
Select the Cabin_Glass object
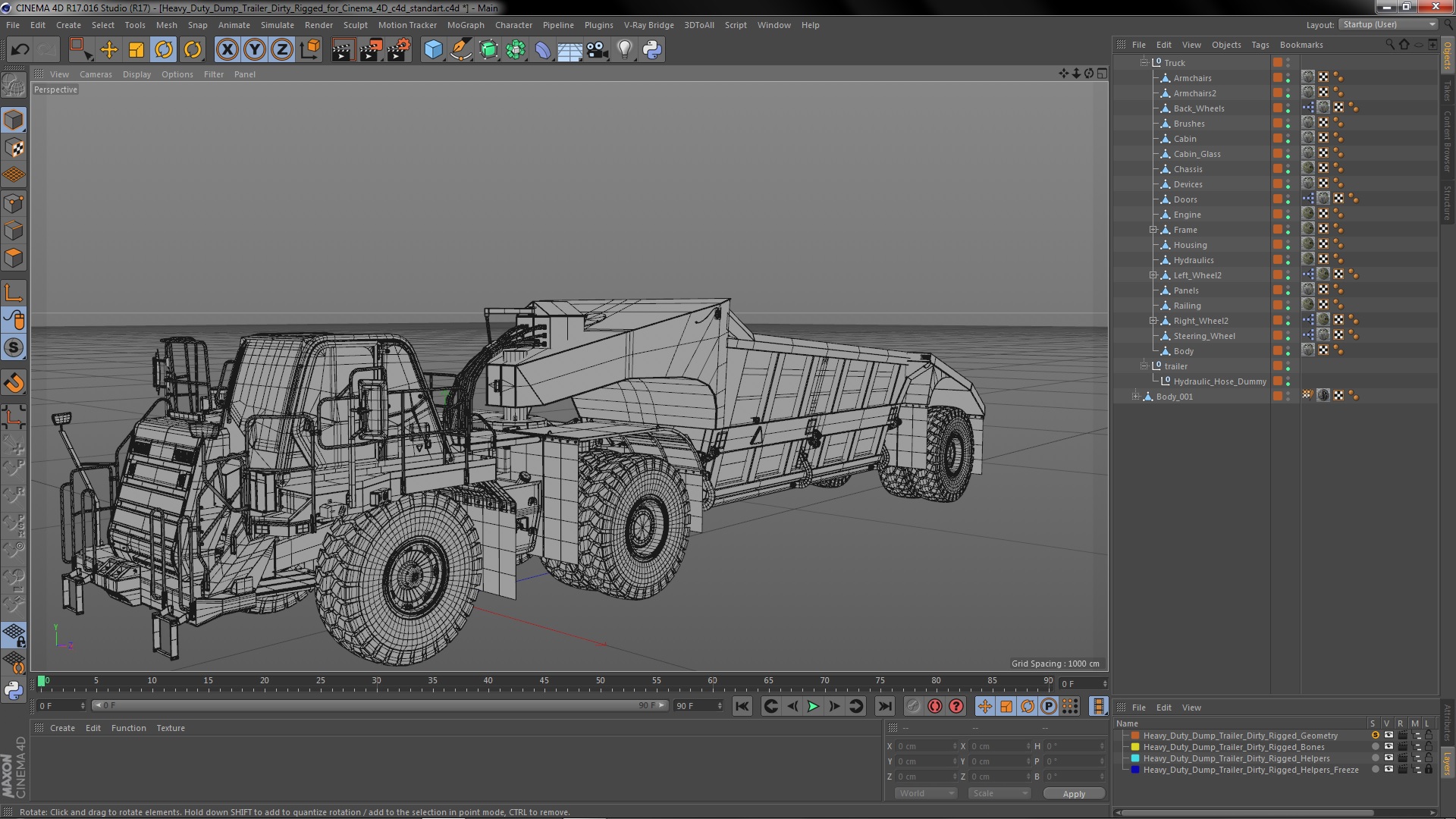[1197, 154]
